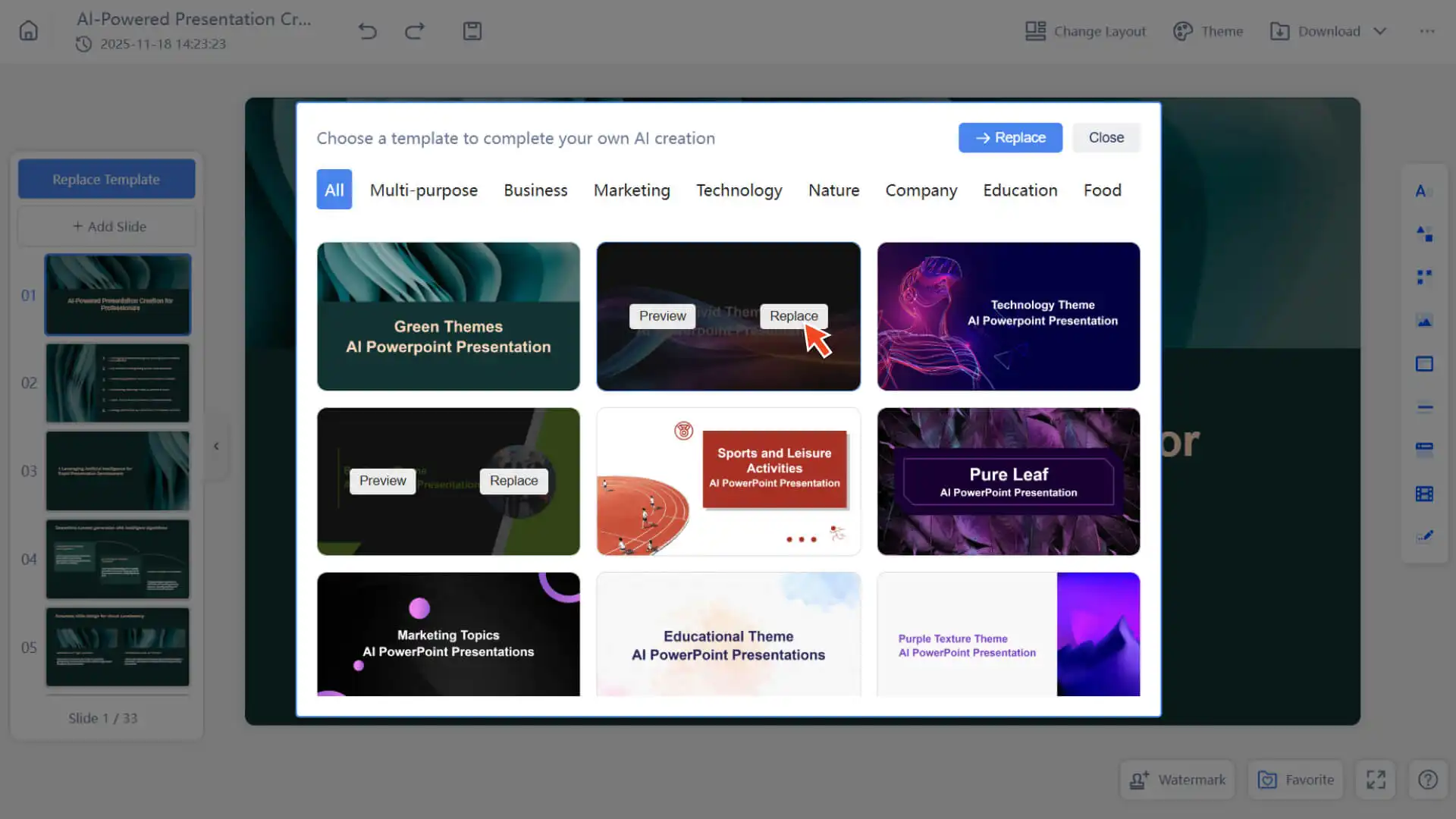This screenshot has height=819, width=1456.
Task: Choose the Technology Theme template
Action: pos(1009,316)
